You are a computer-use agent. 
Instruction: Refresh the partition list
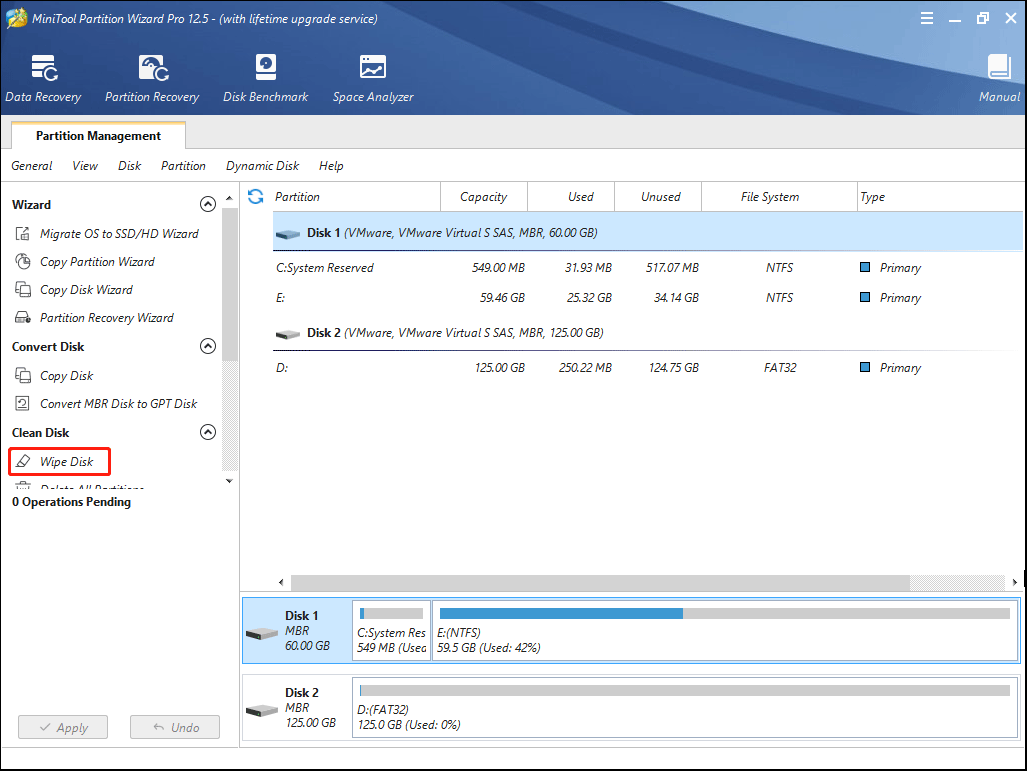[x=255, y=197]
